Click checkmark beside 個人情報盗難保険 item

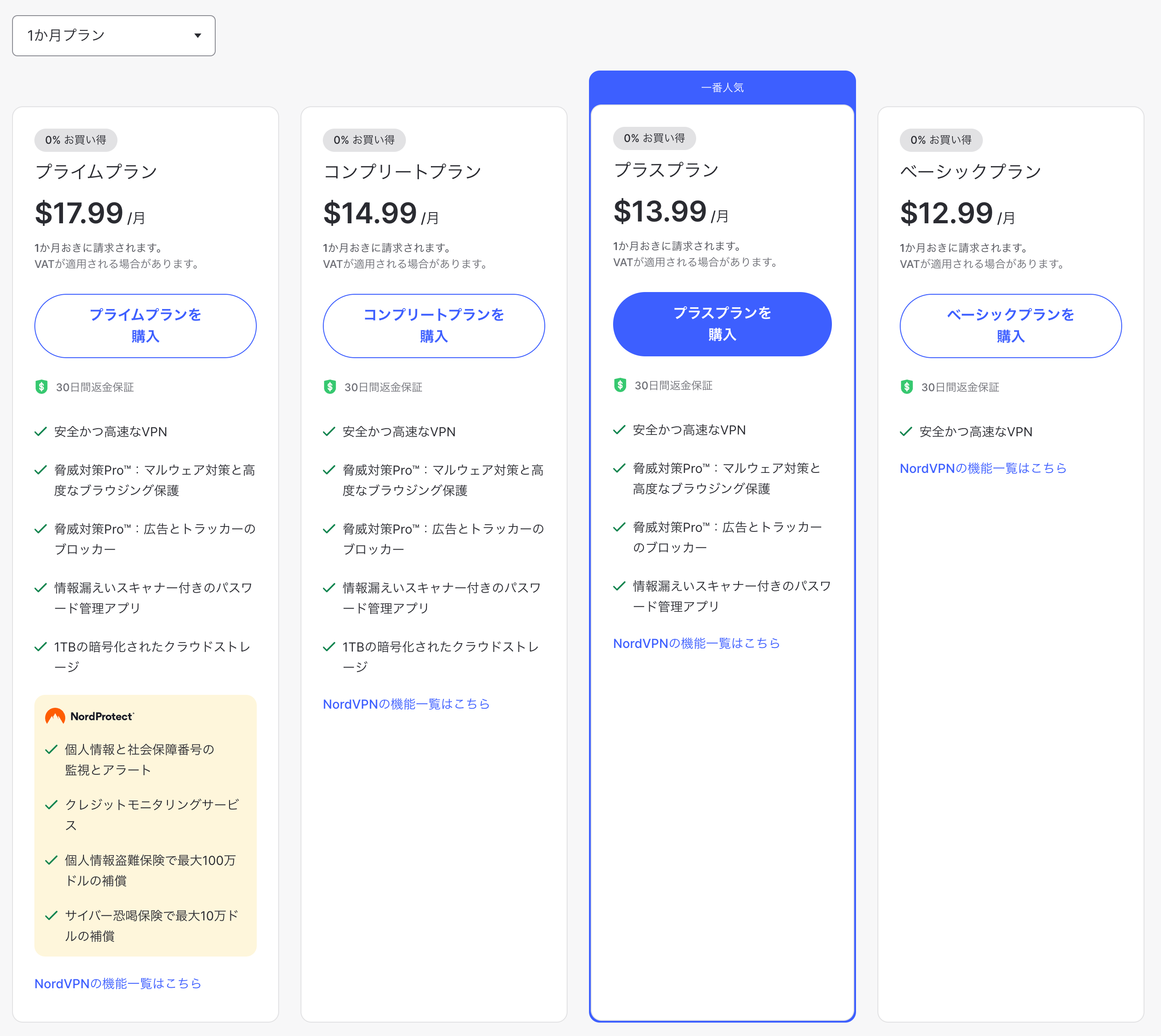click(x=51, y=860)
